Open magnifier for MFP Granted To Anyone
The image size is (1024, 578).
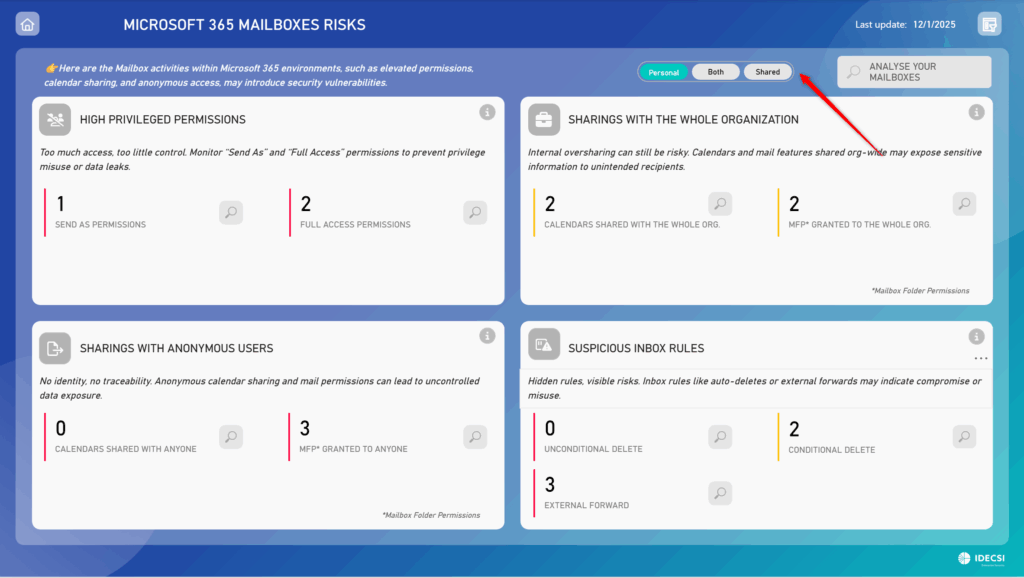(x=475, y=436)
